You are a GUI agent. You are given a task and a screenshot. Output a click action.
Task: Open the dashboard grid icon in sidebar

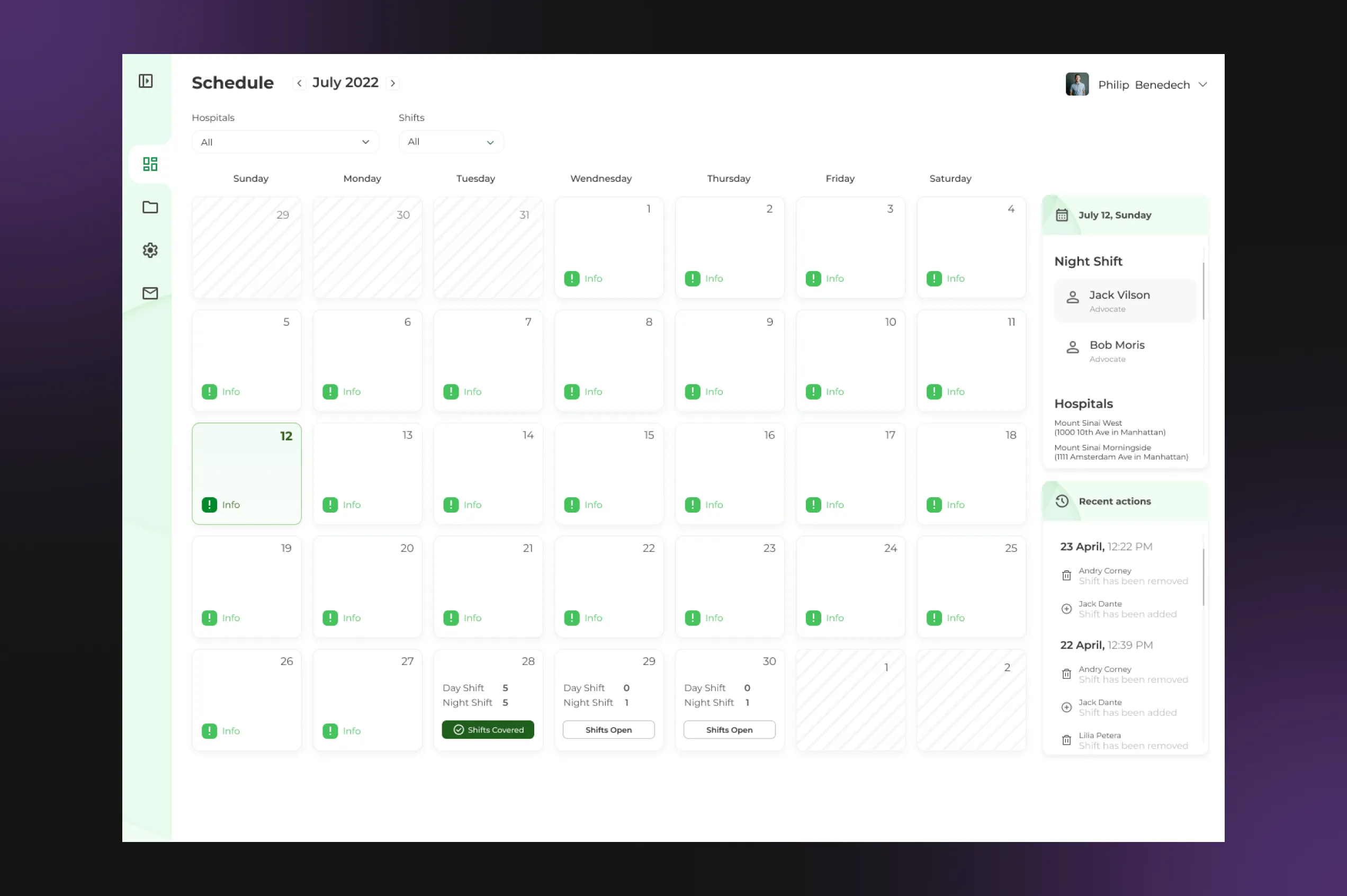[150, 165]
